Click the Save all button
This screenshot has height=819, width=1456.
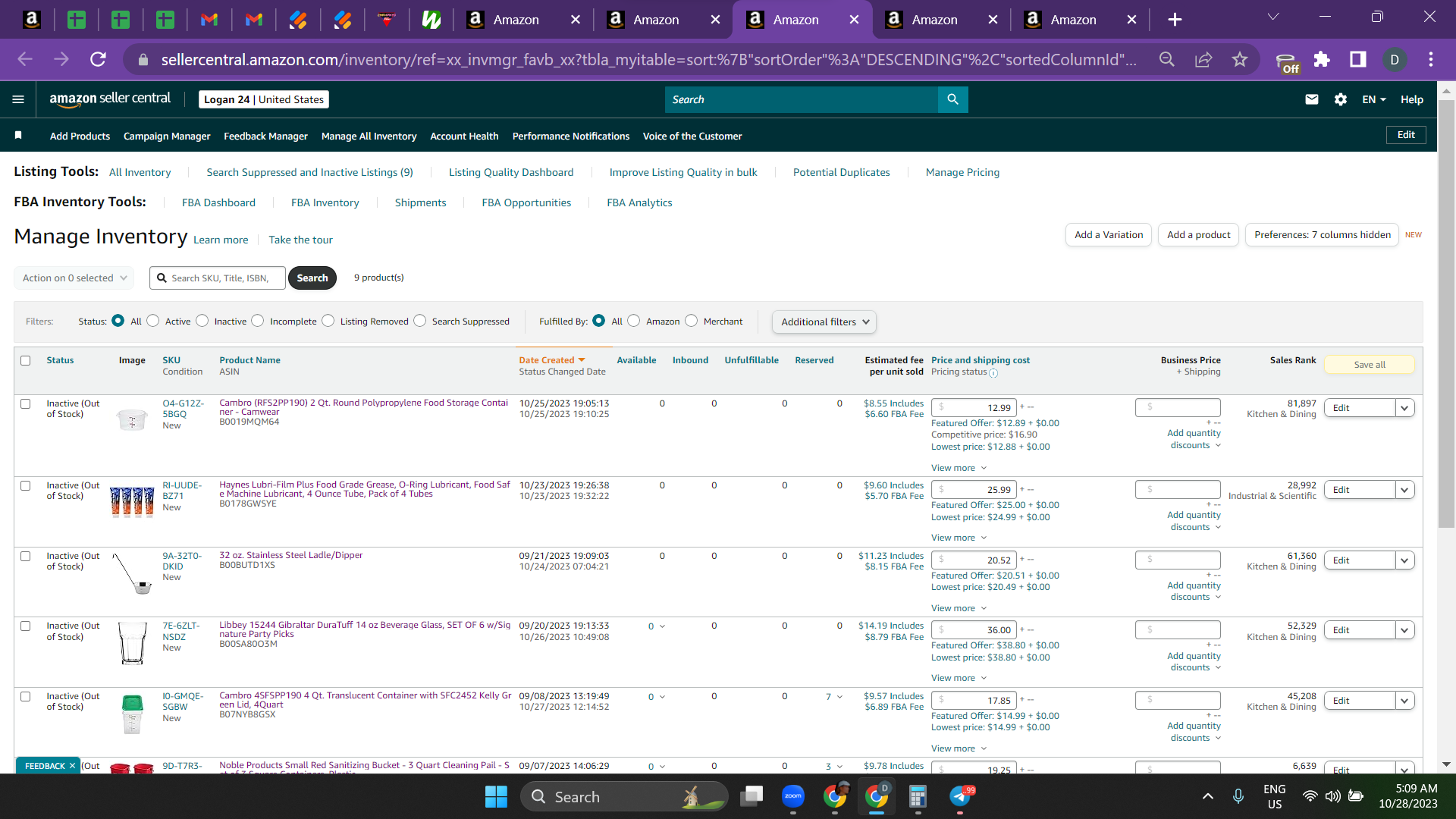click(1370, 365)
